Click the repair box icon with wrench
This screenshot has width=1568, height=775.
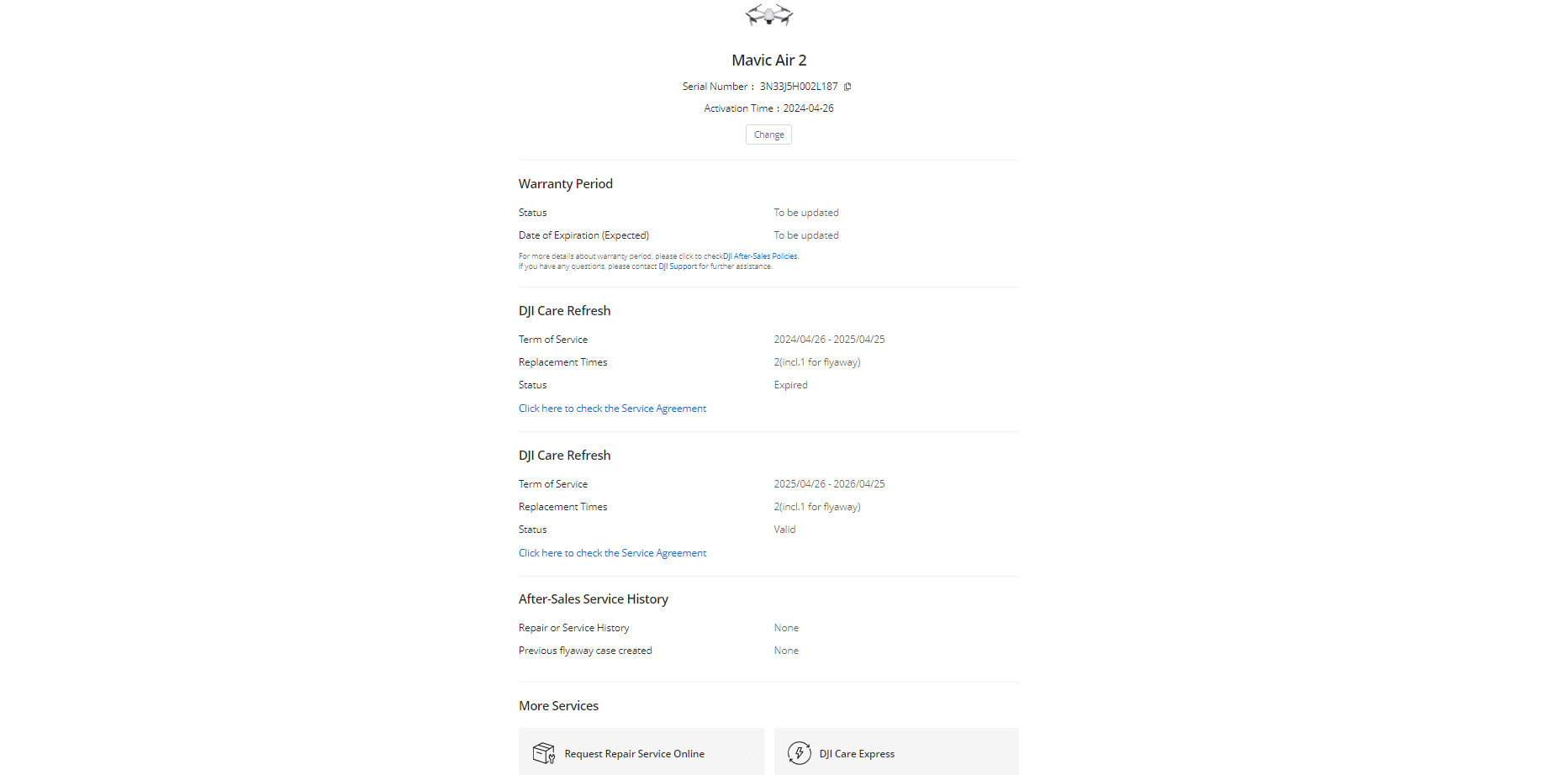(544, 753)
